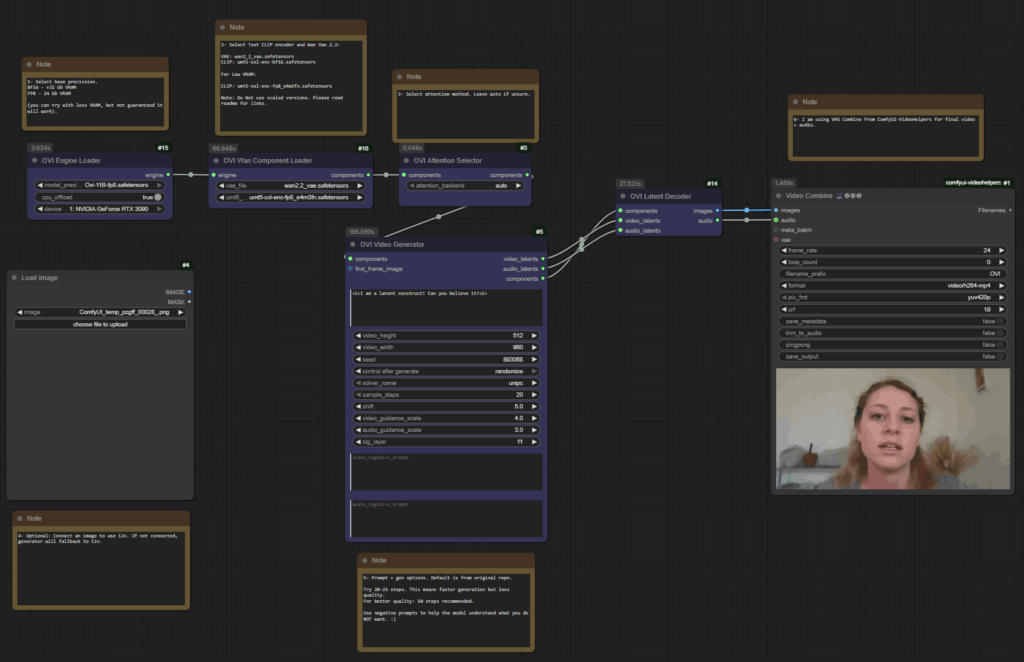Click the engine output socket on OVI Engine Loader
This screenshot has height=662, width=1024.
(169, 174)
